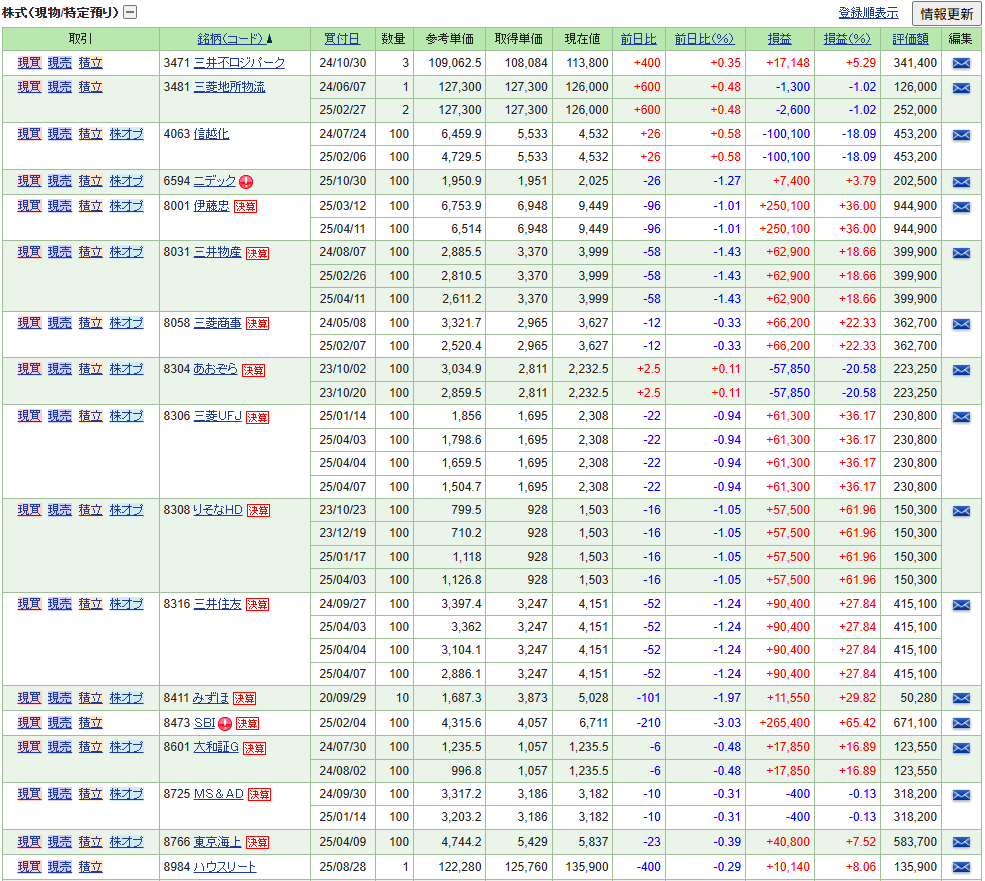Open 積立 for the SBI row

pyautogui.click(x=90, y=723)
